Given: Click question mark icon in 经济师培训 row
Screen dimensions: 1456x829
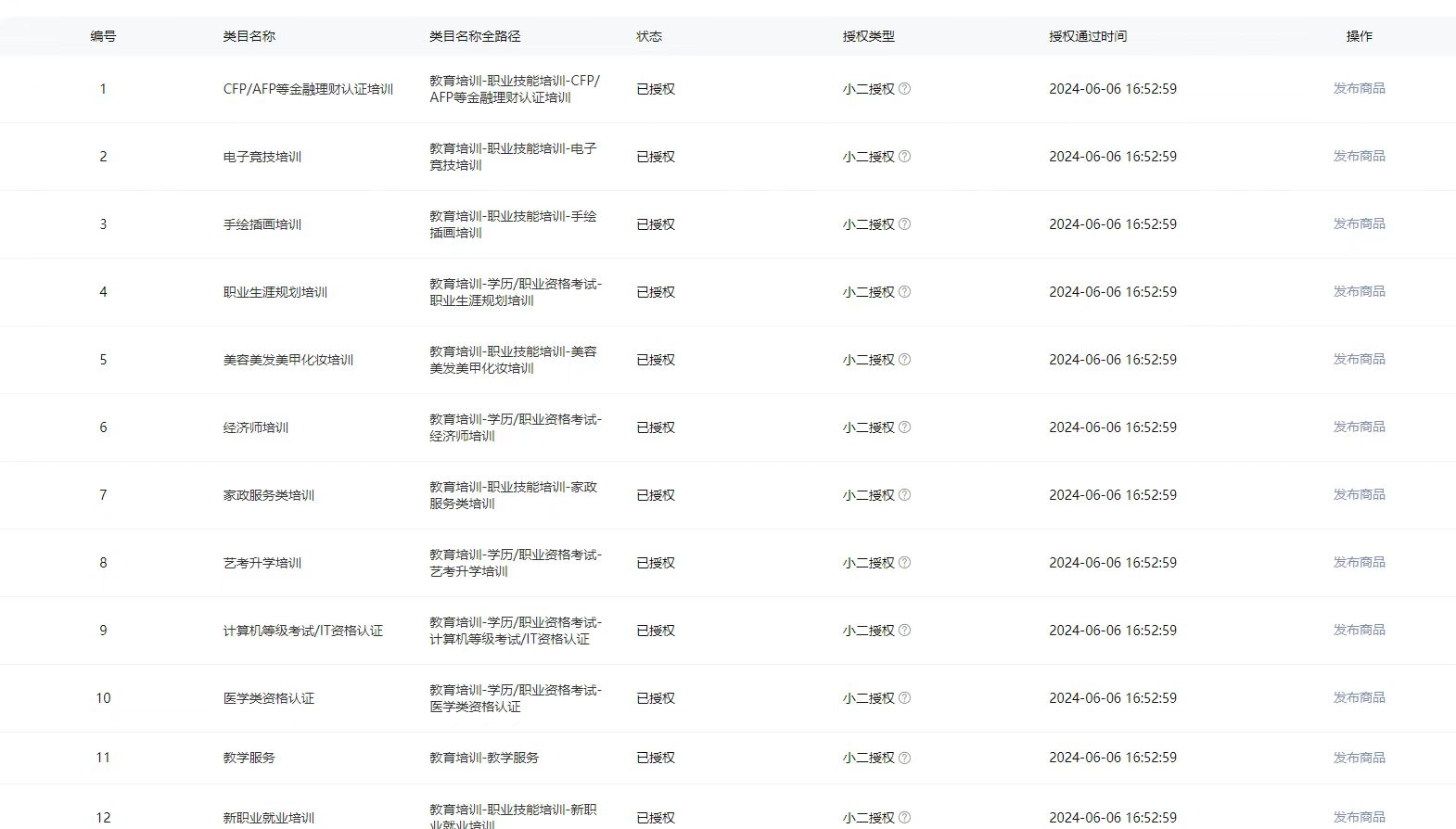Looking at the screenshot, I should click(x=904, y=427).
